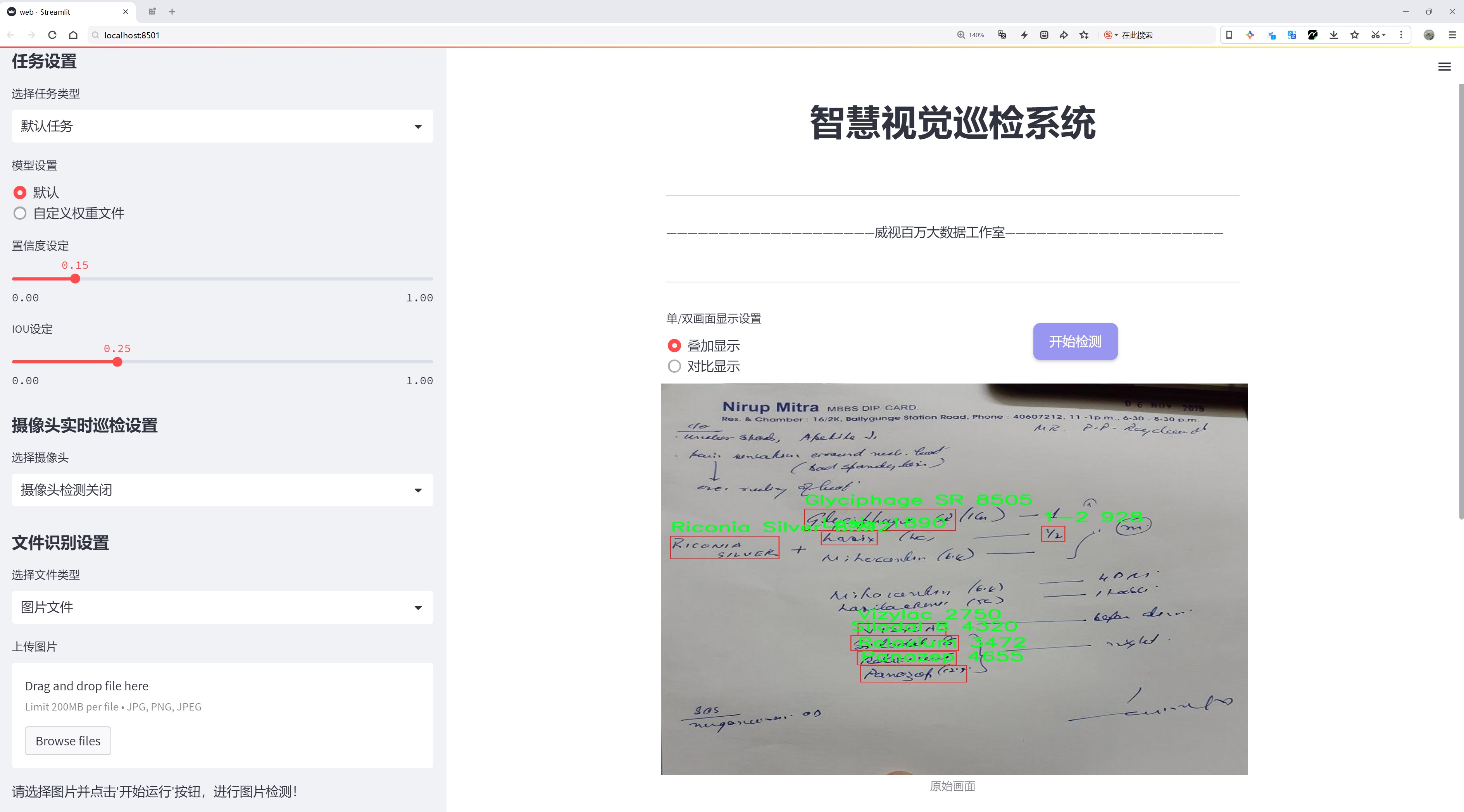The height and width of the screenshot is (812, 1464).
Task: Add this page to favorites star-plus icon
Action: point(1085,35)
